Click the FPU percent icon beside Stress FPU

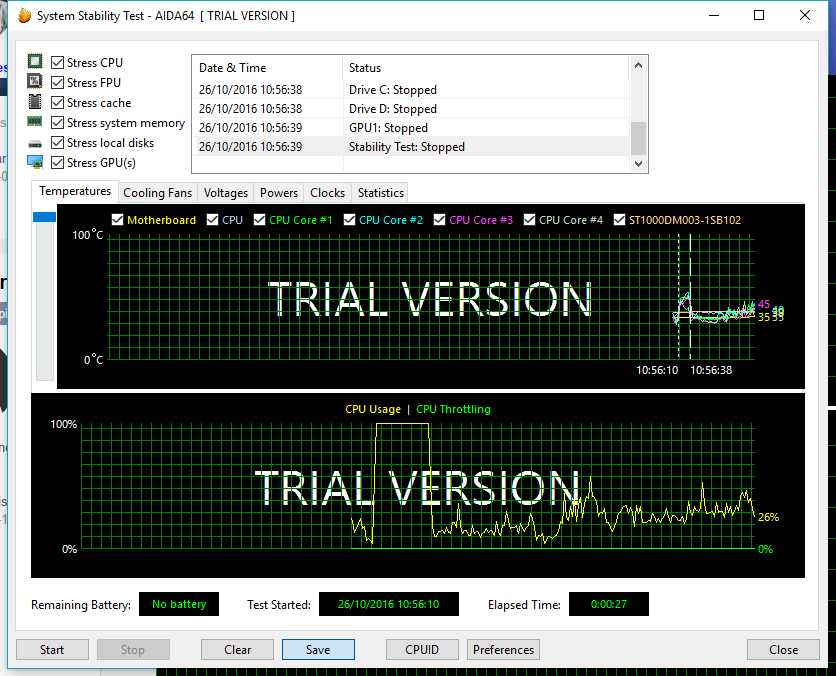click(35, 81)
